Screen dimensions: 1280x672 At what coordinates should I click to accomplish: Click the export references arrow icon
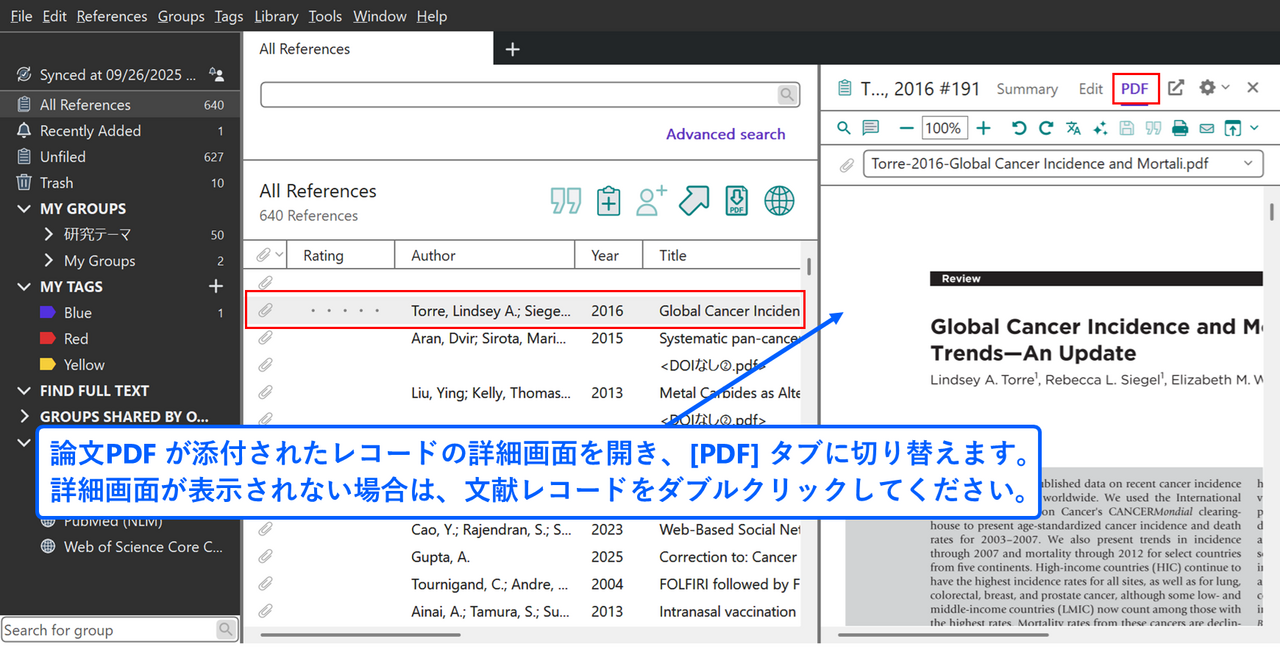[693, 201]
